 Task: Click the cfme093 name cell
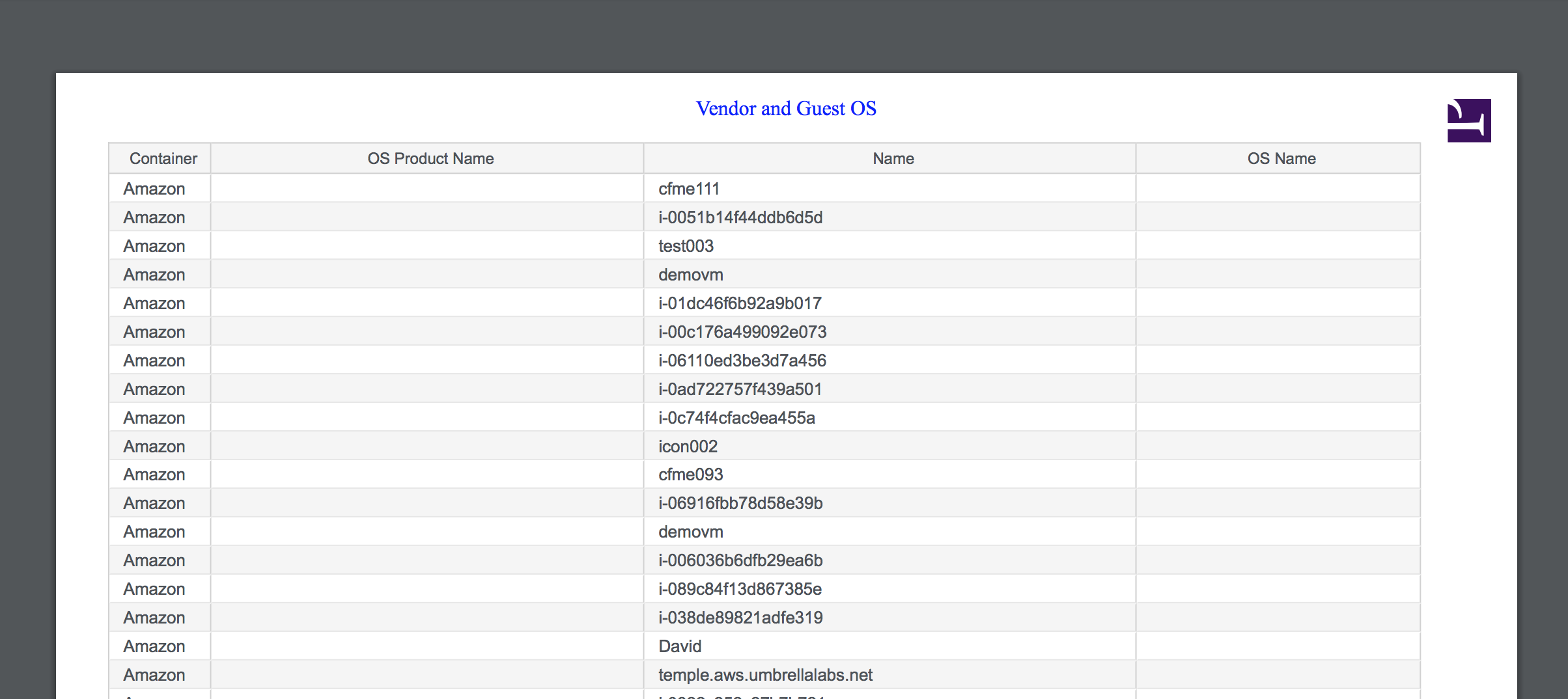click(x=890, y=474)
